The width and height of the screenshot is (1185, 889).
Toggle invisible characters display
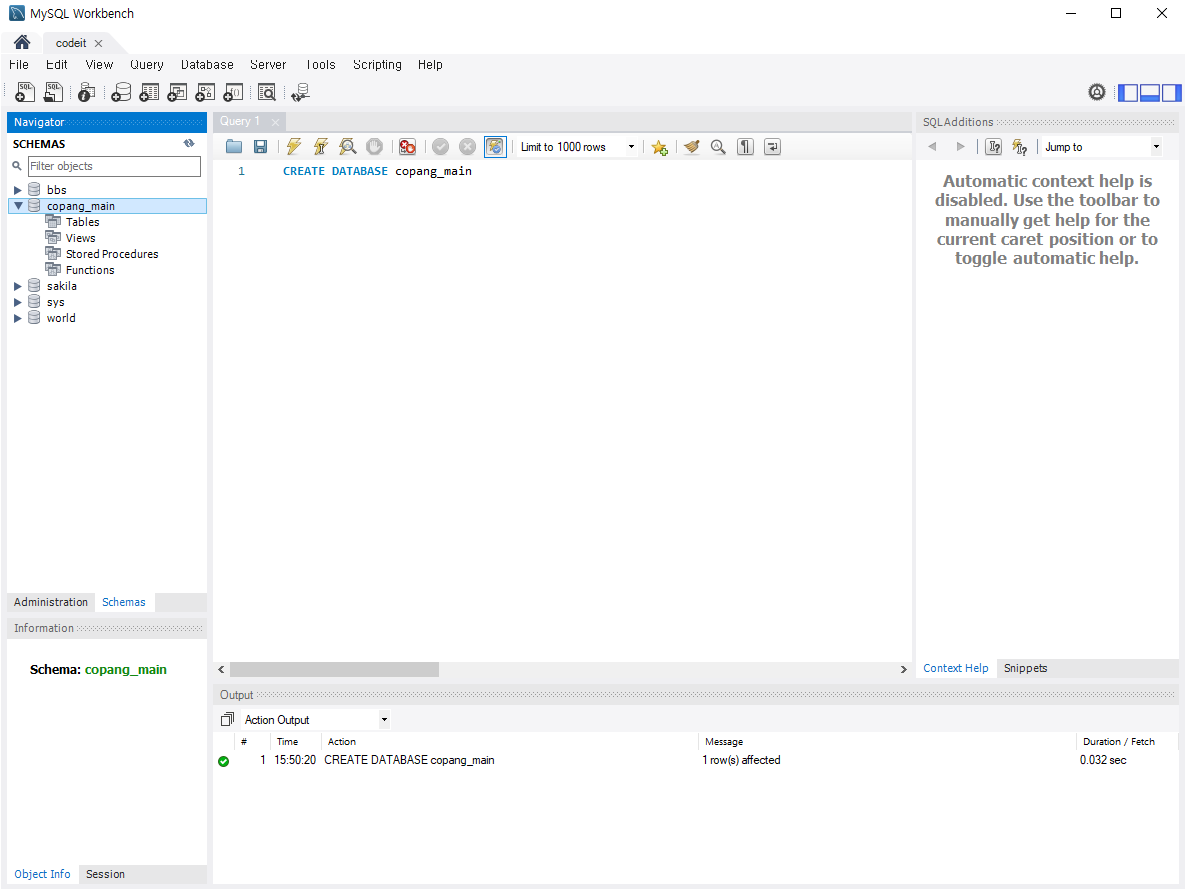[745, 147]
